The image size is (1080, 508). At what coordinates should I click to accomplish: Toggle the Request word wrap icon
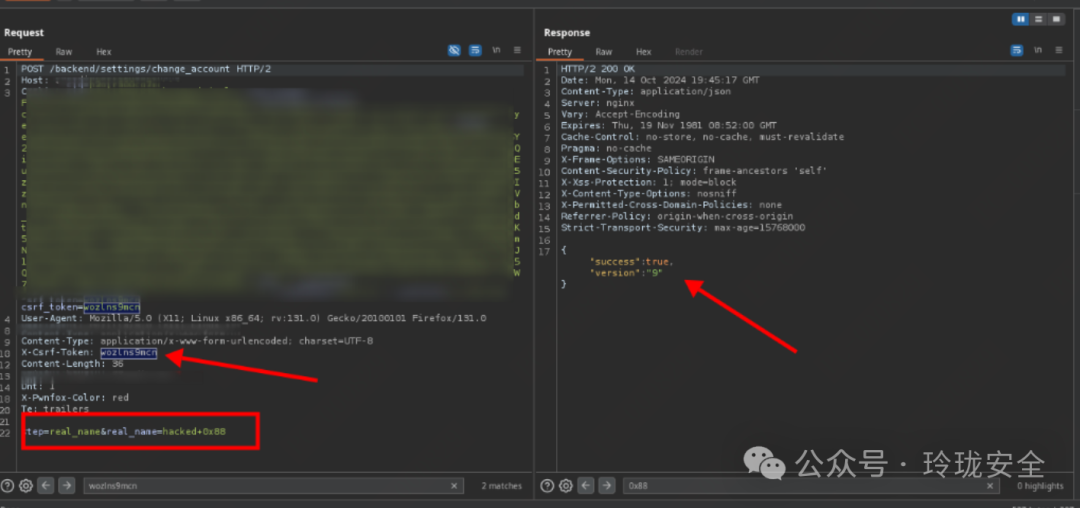(x=475, y=50)
